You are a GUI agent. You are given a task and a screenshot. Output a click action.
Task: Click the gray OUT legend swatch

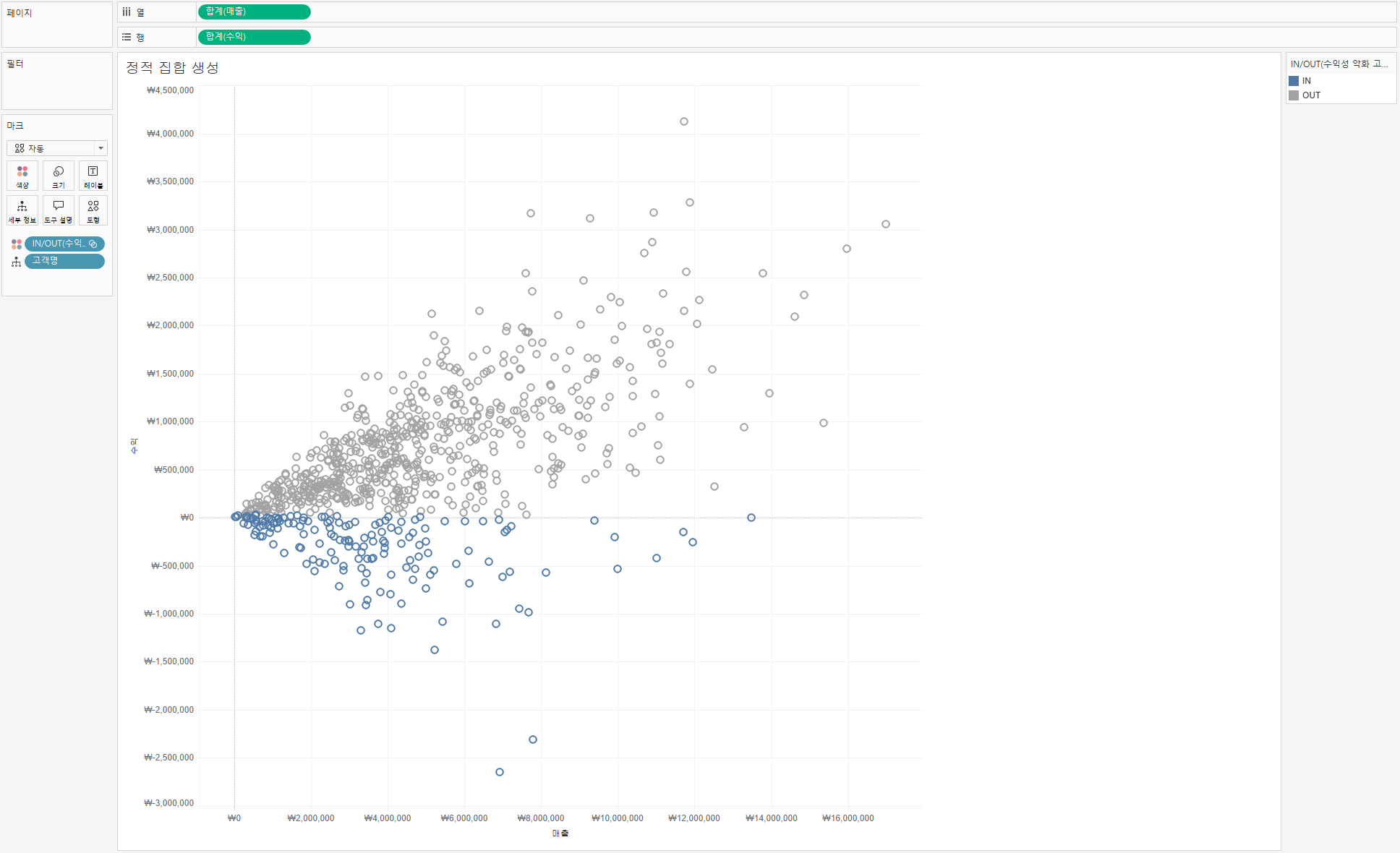1294,95
